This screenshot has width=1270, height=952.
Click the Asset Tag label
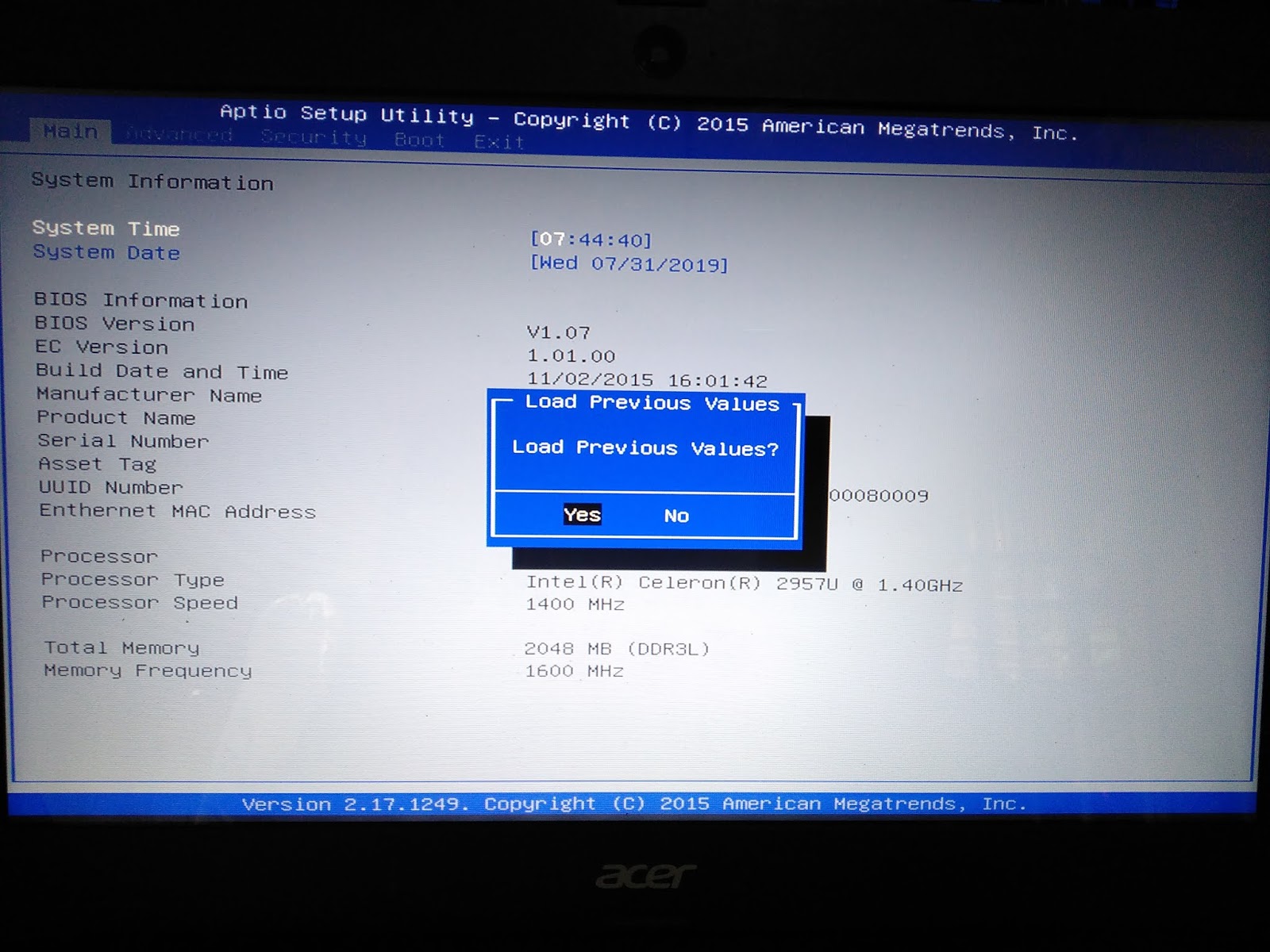(98, 463)
